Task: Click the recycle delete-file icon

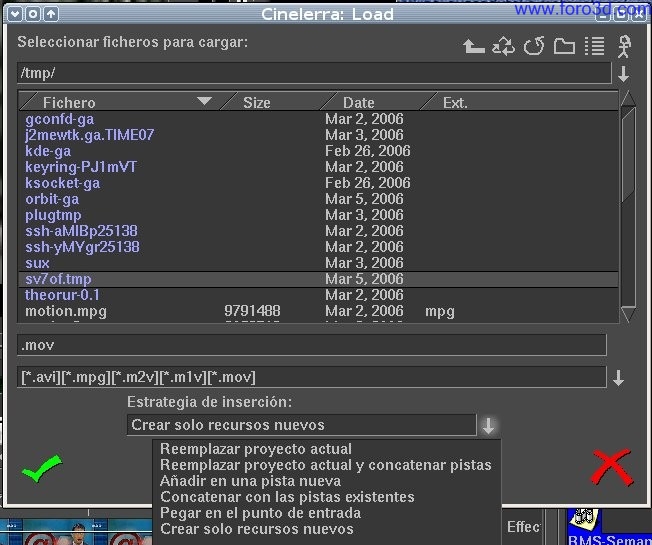Action: [x=504, y=46]
